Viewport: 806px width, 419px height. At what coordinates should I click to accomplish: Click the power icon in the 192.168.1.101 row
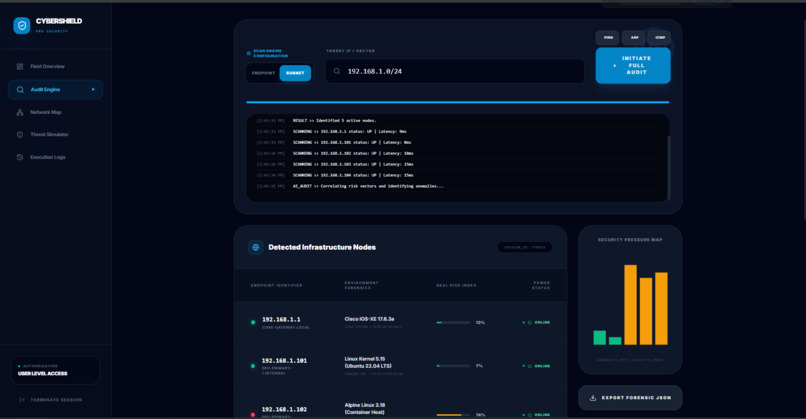click(529, 366)
